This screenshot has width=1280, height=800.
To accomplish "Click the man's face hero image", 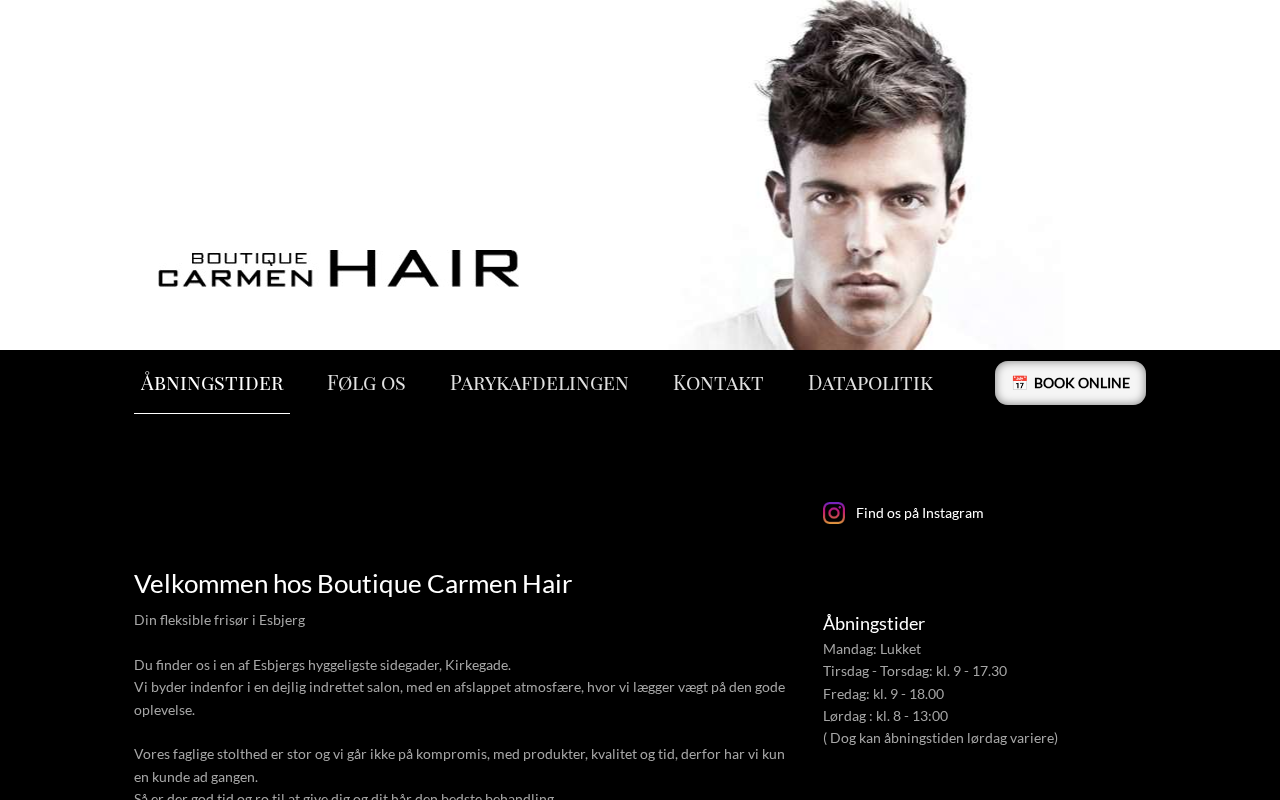I will 870,175.
